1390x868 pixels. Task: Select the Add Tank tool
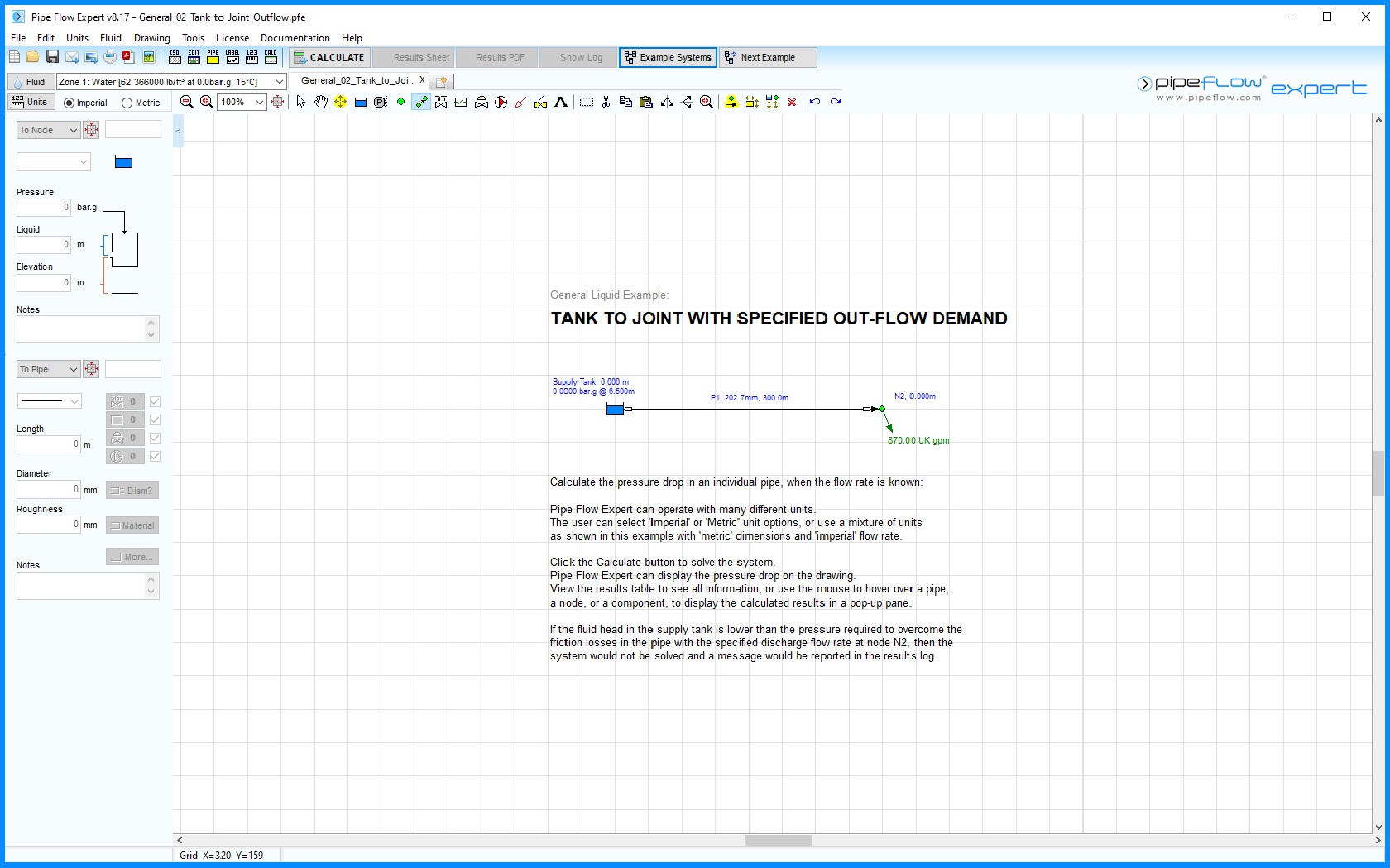point(361,102)
